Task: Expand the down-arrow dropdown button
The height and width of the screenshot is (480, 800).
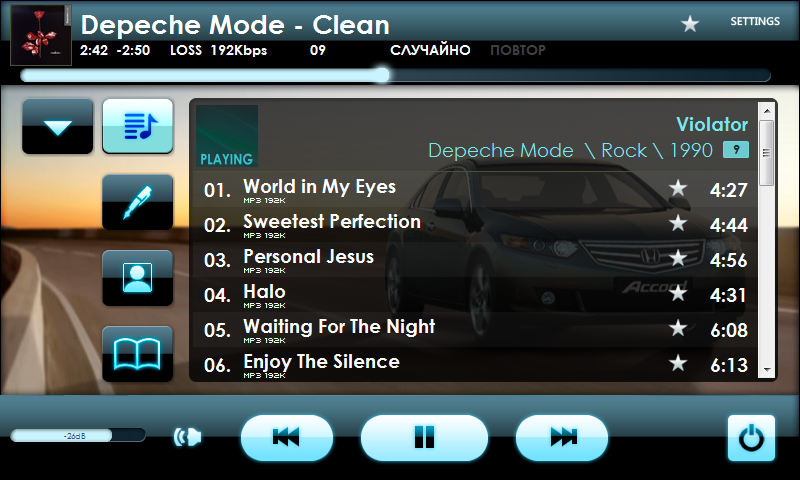Action: (58, 126)
